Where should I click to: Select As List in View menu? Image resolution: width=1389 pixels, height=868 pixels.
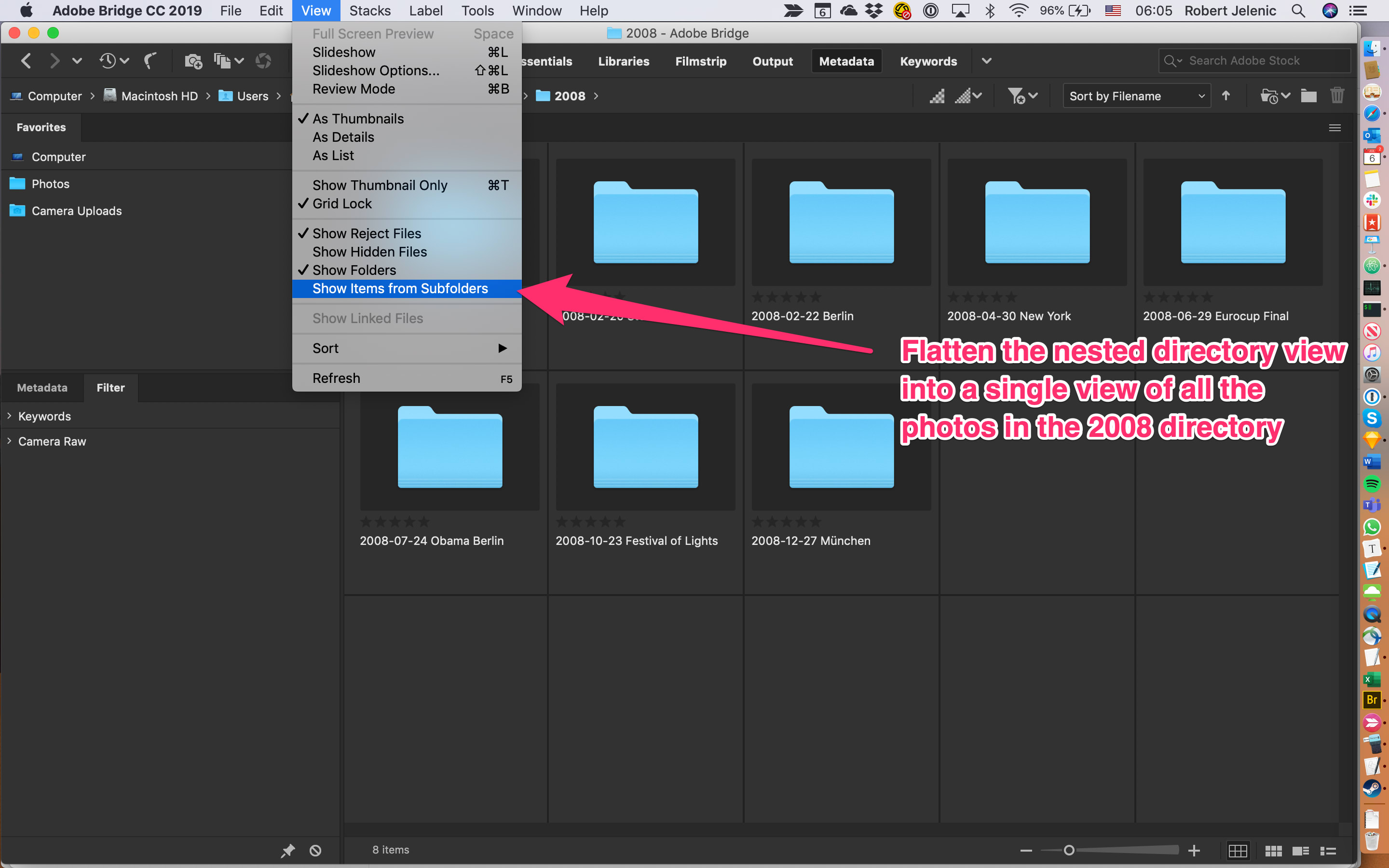click(x=407, y=156)
